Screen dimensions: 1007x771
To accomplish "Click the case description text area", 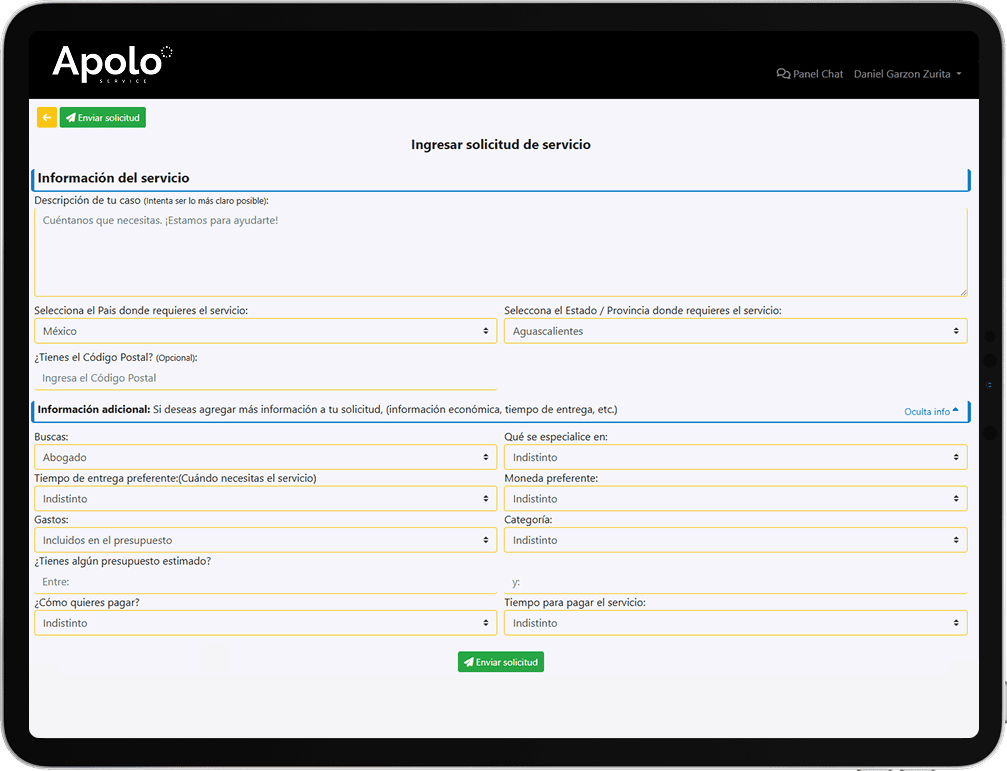I will [500, 252].
